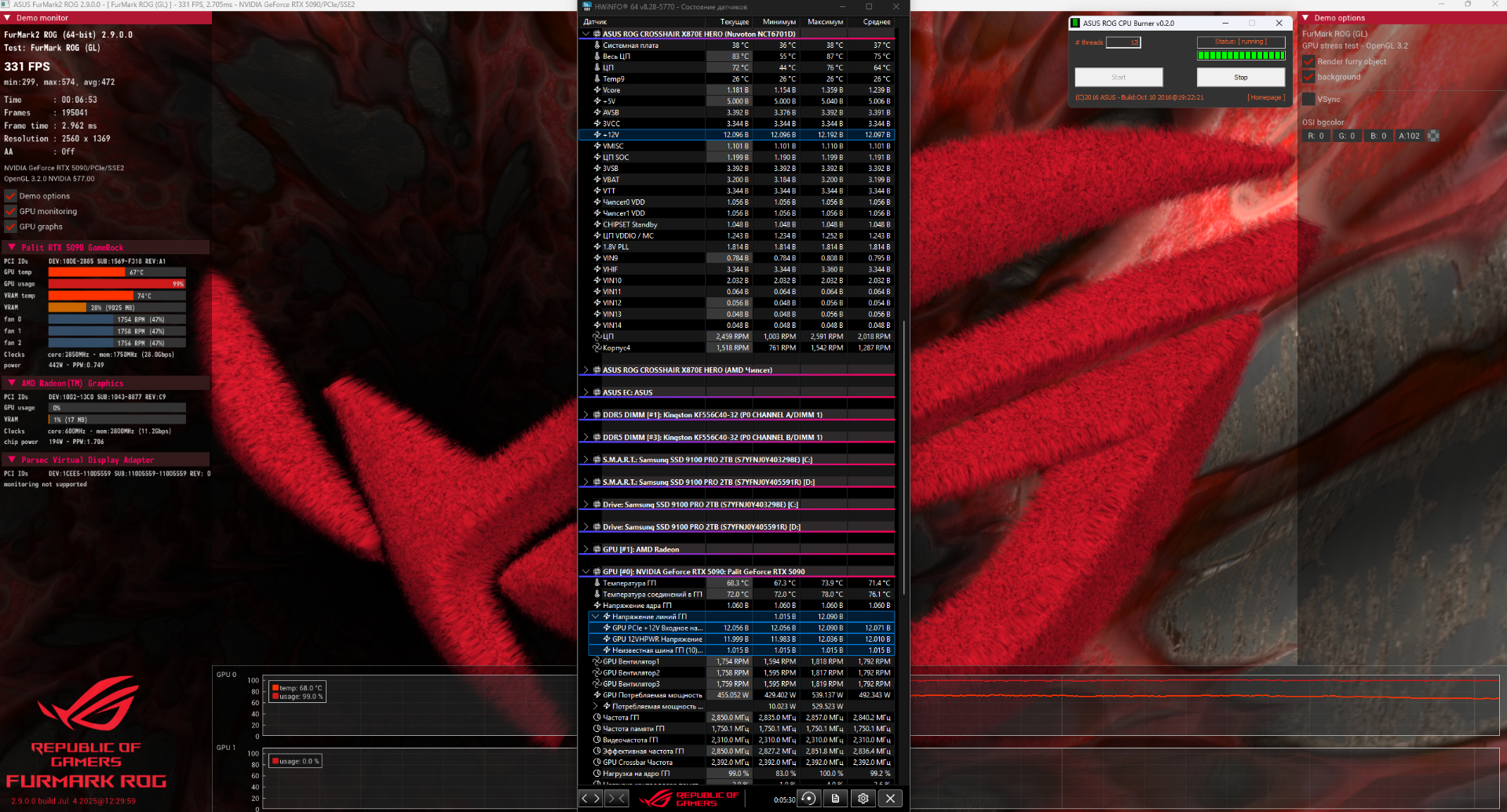The image size is (1507, 812).
Task: Open HWiNFO sensor settings gear icon
Action: tap(863, 798)
